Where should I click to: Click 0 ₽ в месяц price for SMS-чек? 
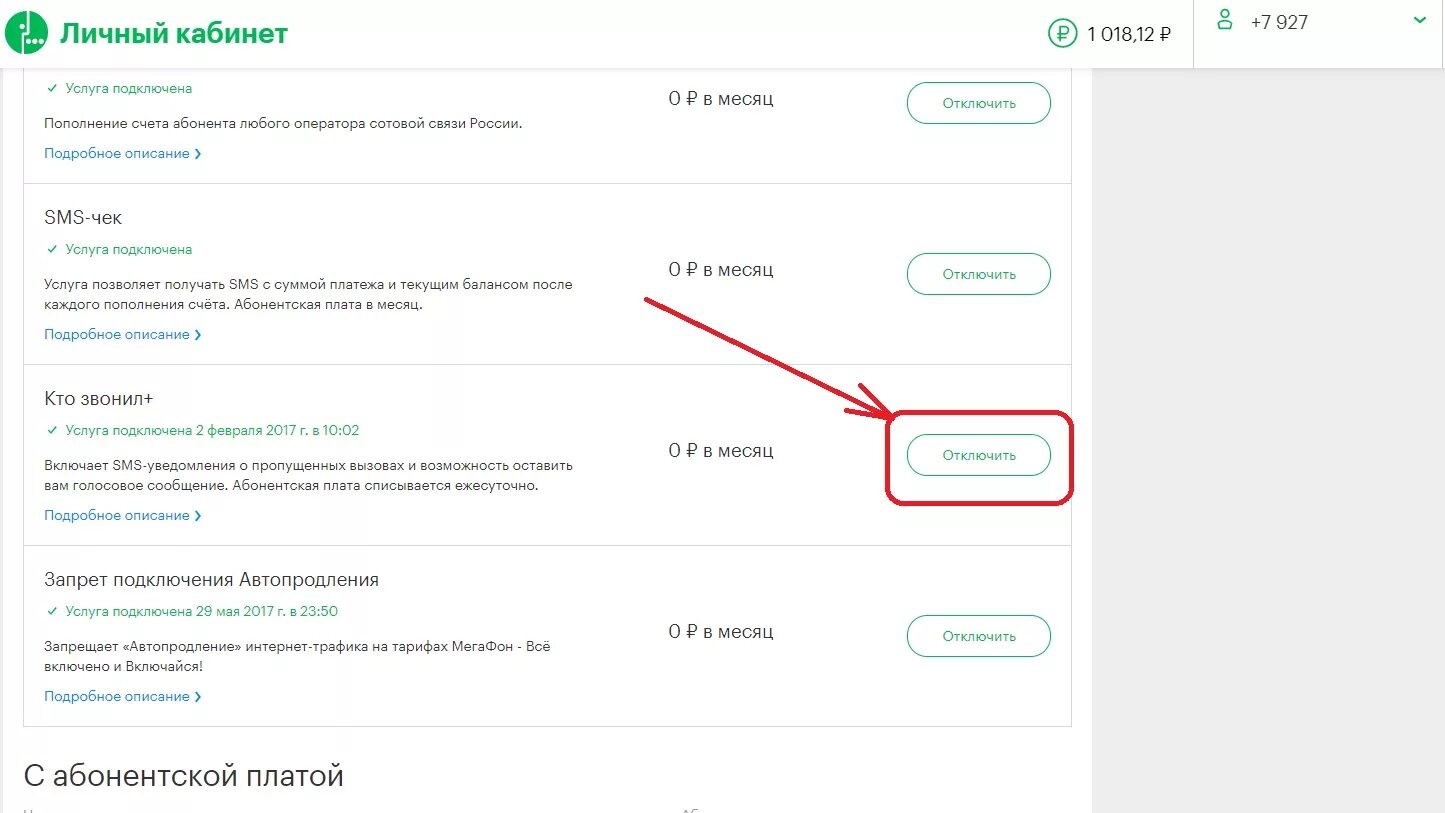[x=721, y=270]
